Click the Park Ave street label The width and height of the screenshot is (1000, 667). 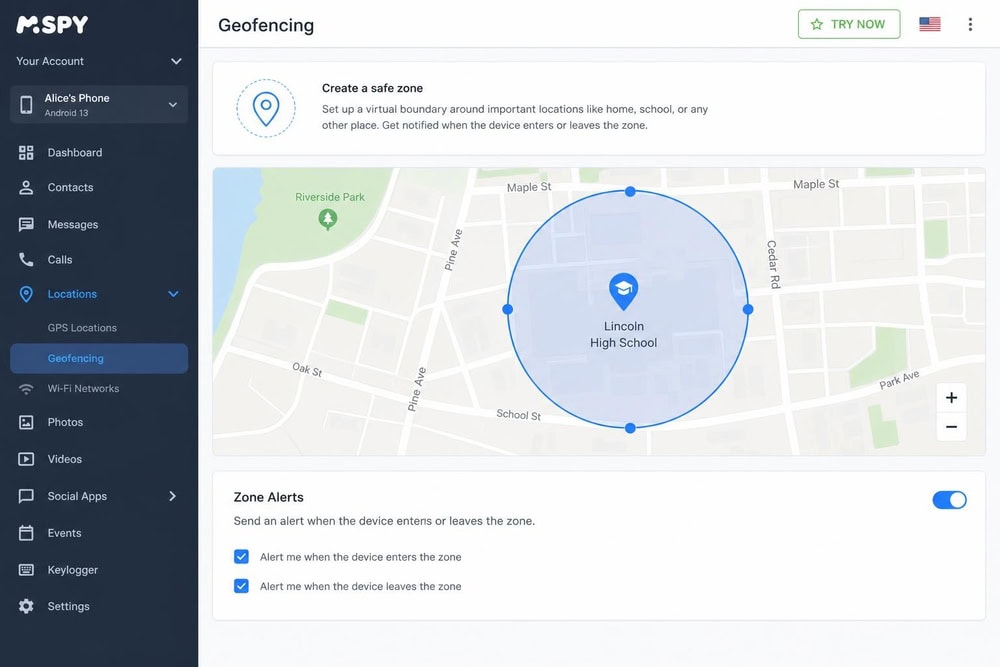[899, 379]
